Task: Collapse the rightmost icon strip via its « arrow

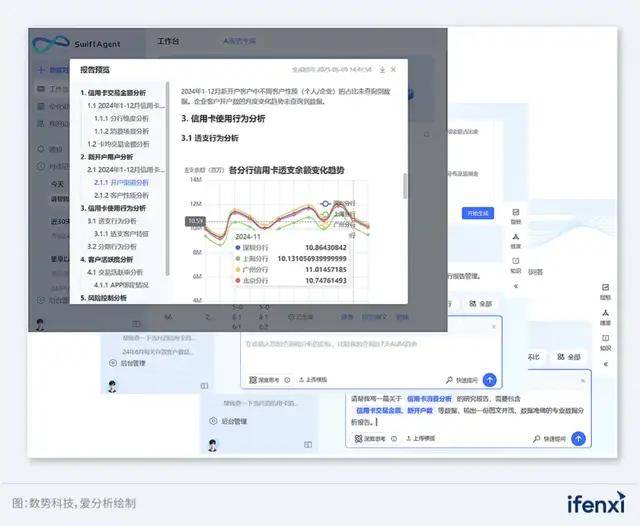Action: coord(606,364)
